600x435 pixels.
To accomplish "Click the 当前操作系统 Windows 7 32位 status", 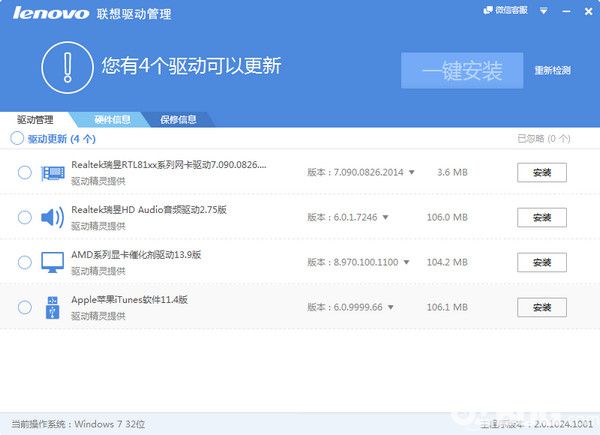I will click(78, 424).
